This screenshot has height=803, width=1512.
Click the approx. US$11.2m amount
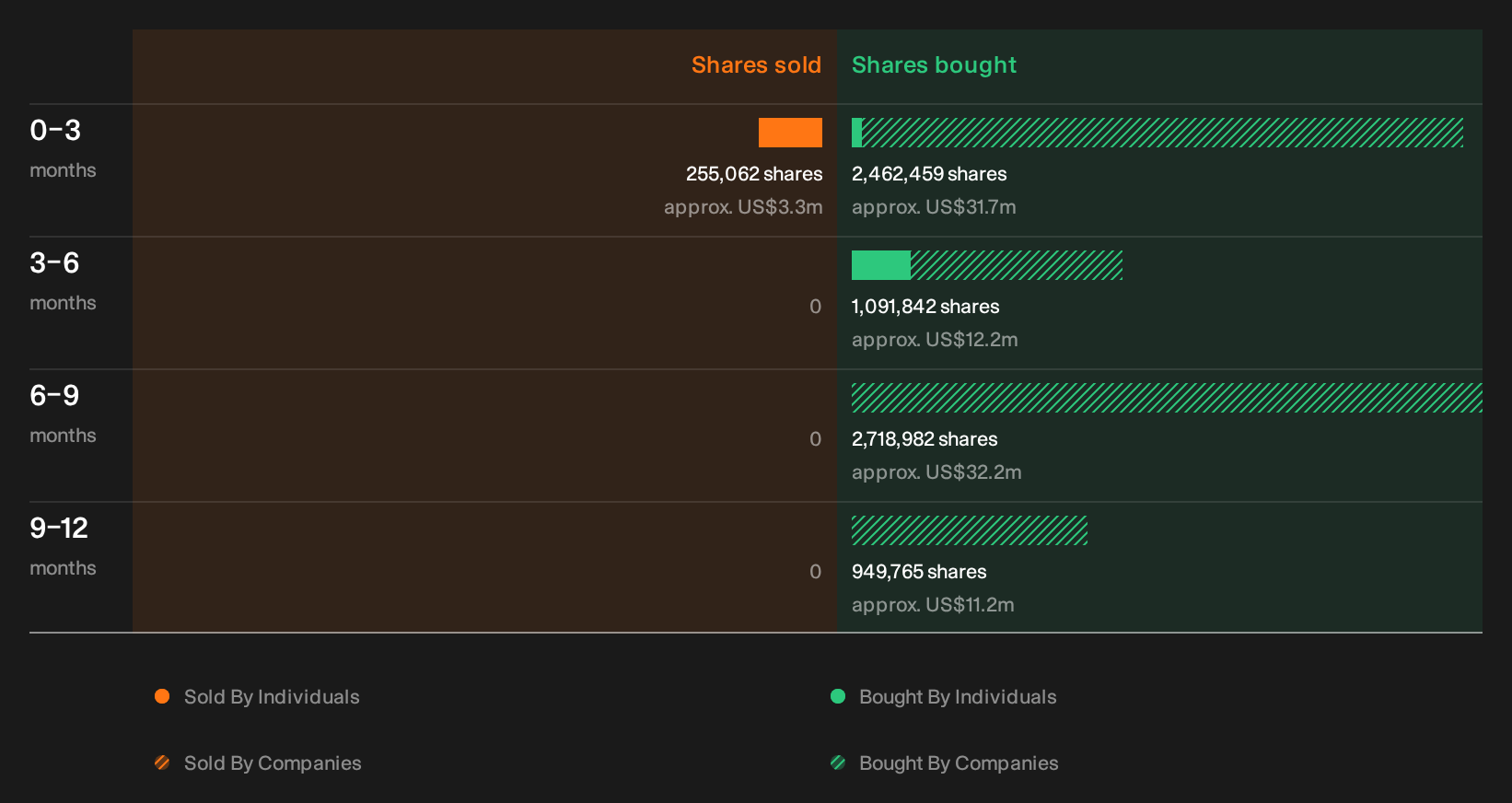click(x=933, y=605)
